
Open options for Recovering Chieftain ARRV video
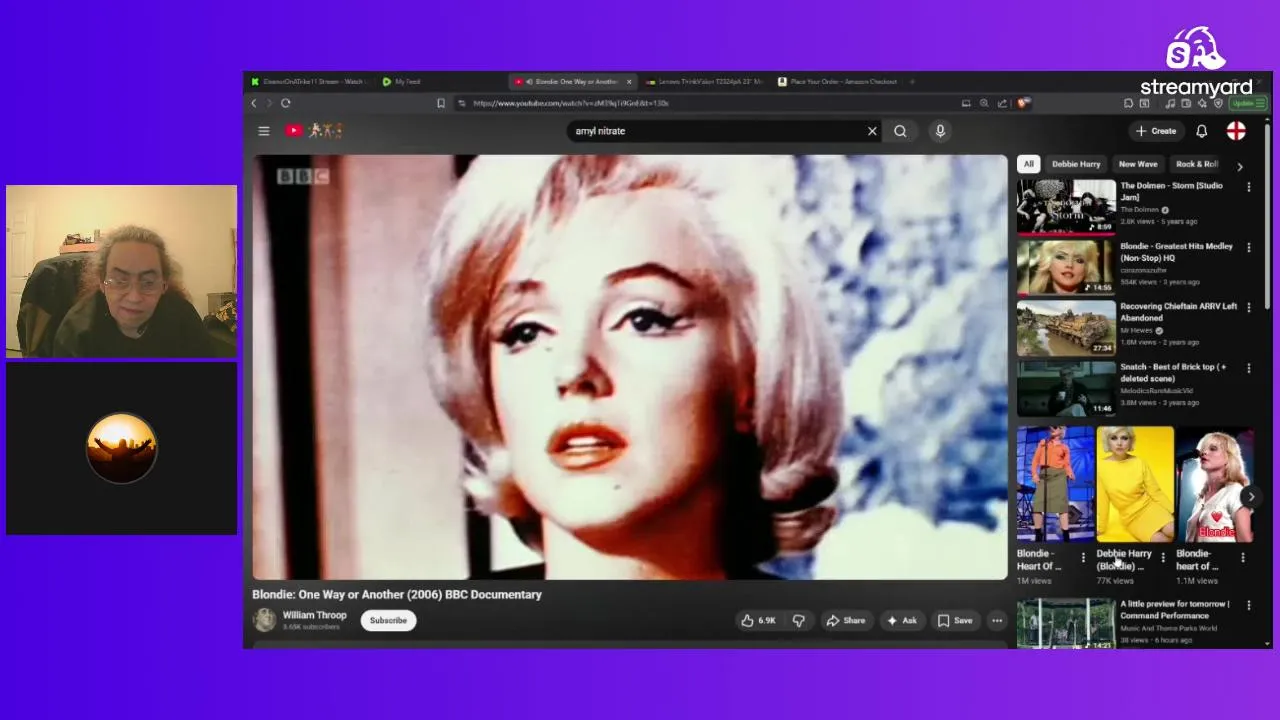[1248, 308]
